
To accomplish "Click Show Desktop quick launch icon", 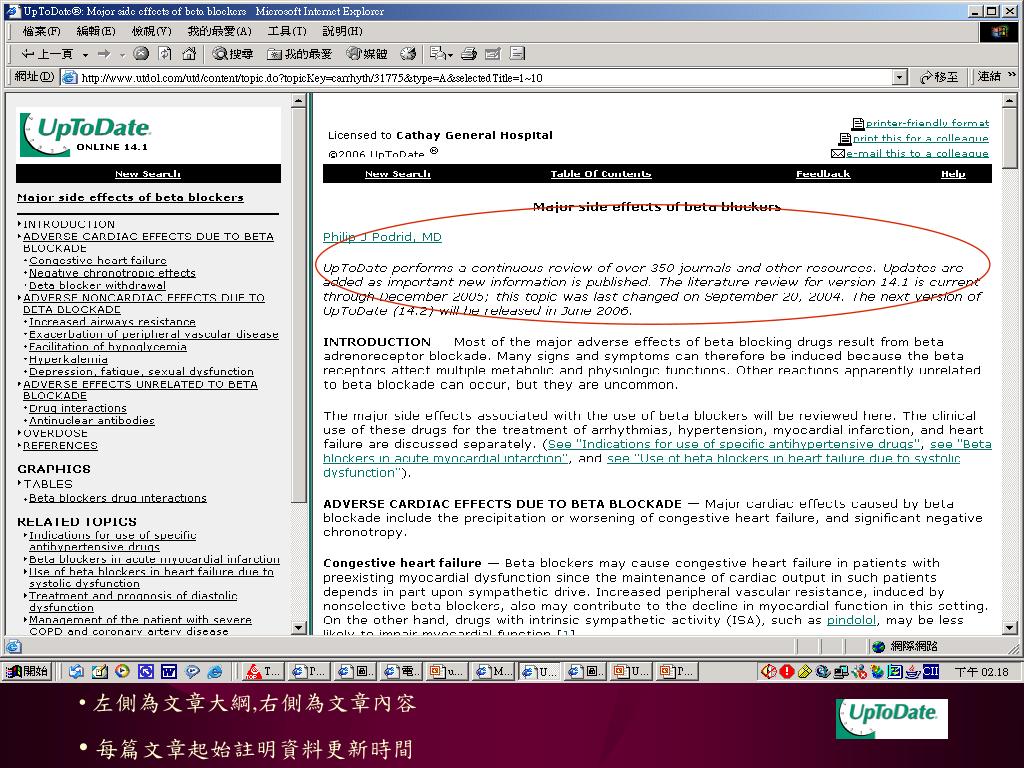I will tap(99, 671).
